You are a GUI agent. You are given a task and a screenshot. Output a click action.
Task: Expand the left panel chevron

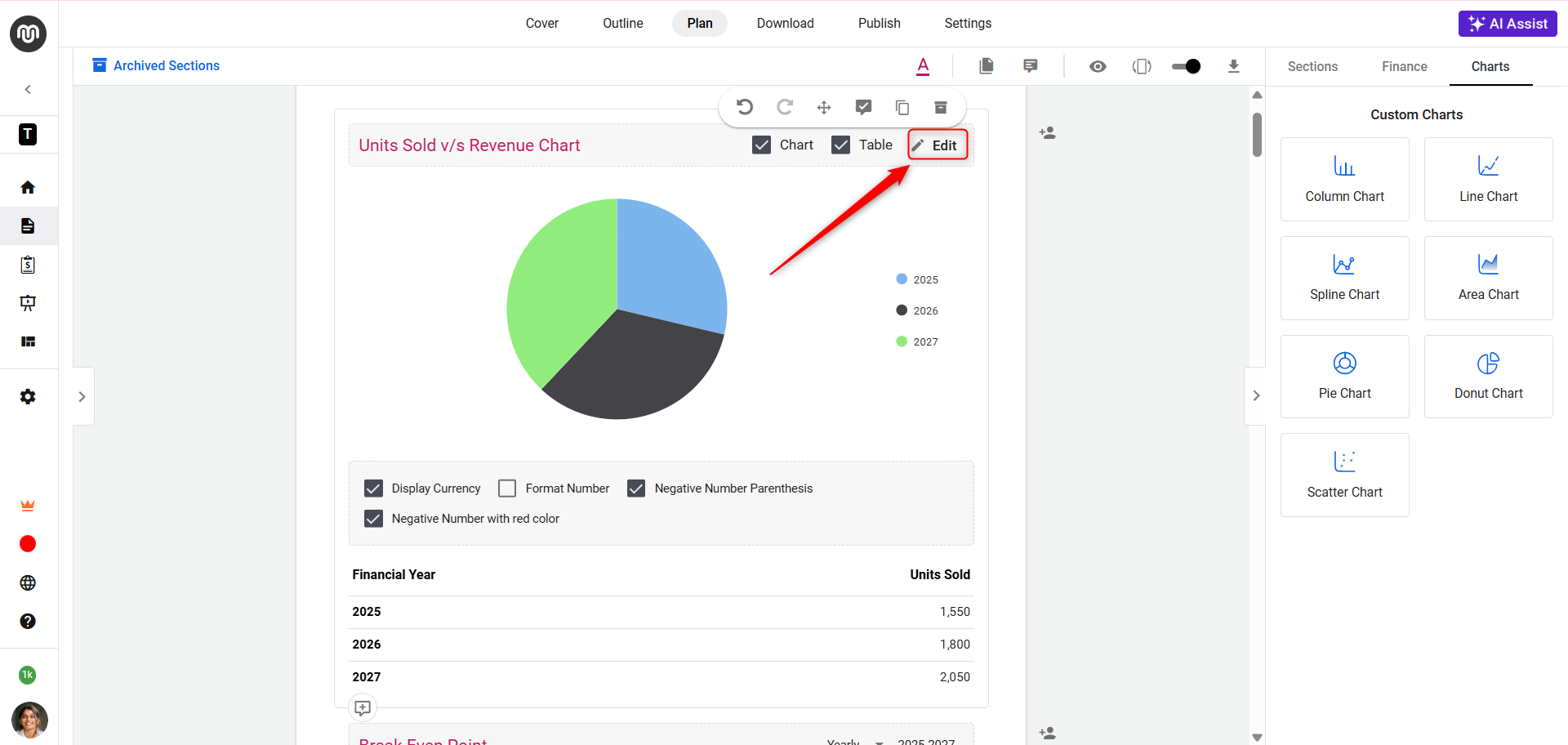tap(82, 396)
